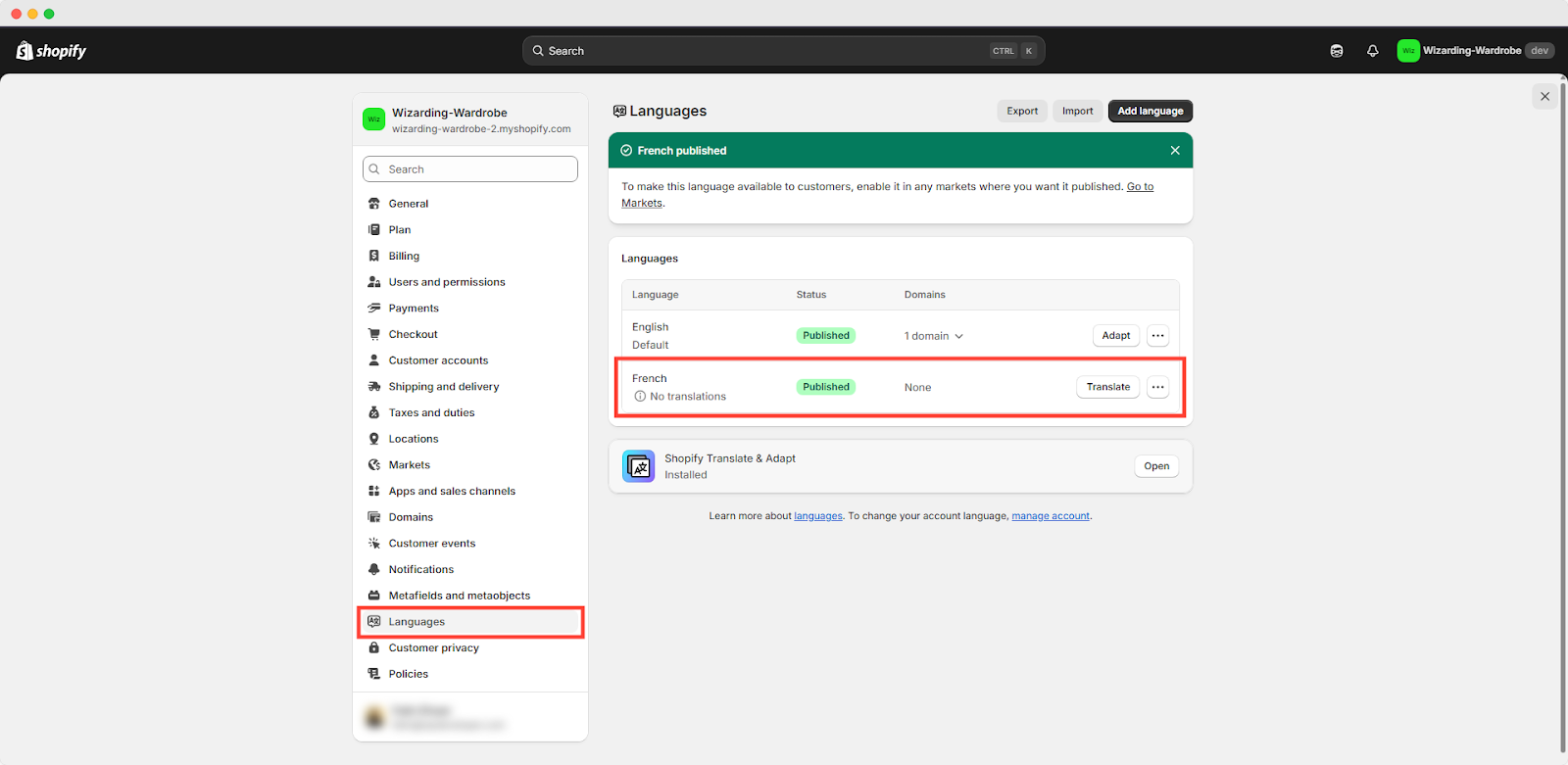Click the Plan icon in sidebar
The image size is (1568, 765).
374,230
